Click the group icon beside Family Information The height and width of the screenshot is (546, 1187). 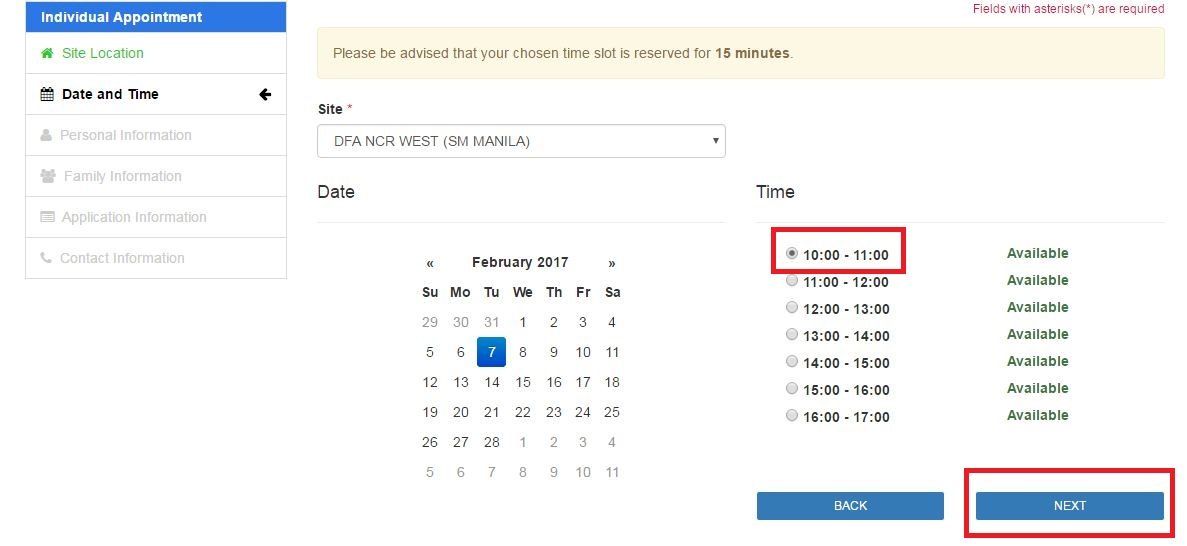(48, 176)
